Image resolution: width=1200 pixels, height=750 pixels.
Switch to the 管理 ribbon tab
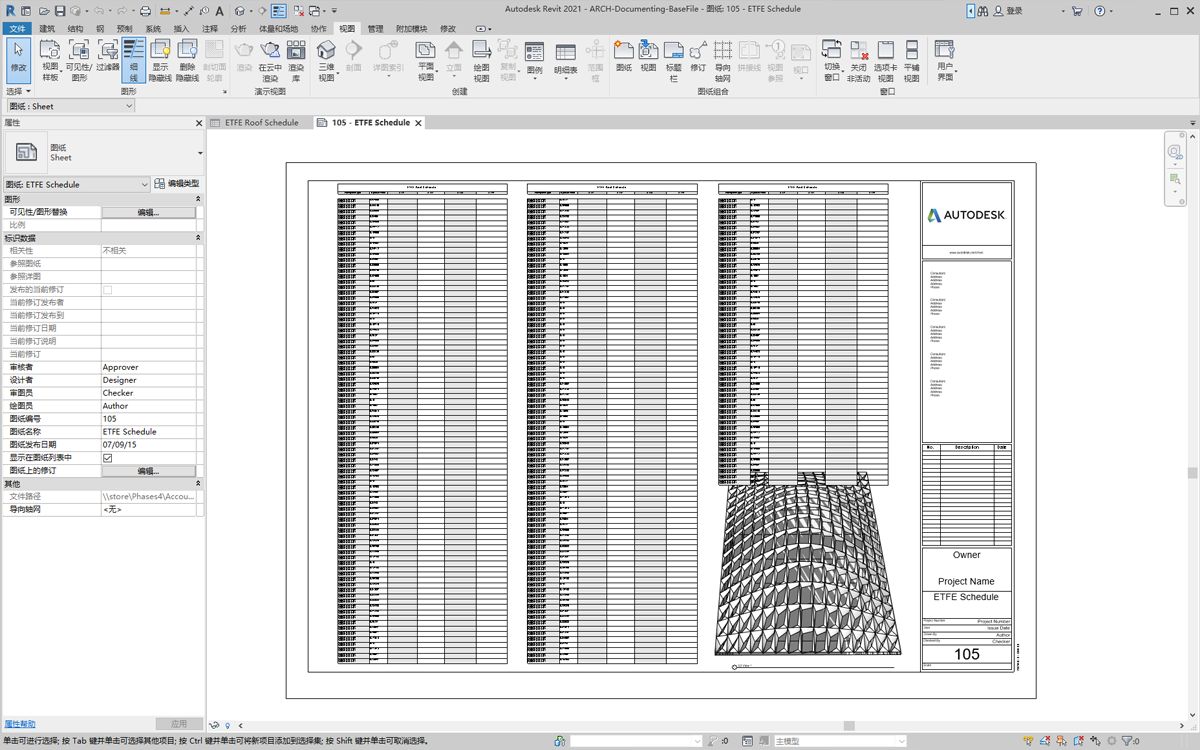(375, 29)
